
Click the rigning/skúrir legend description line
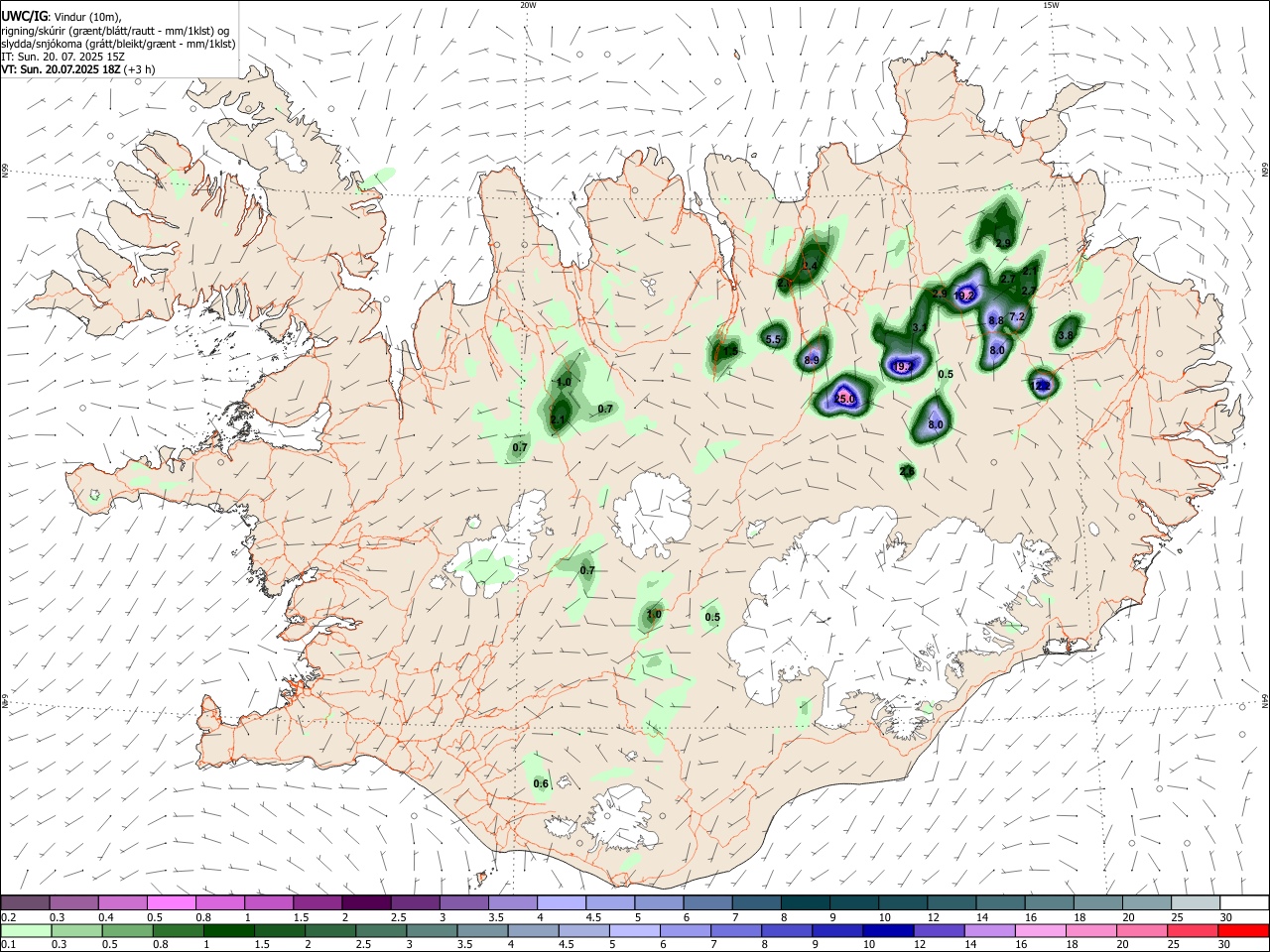click(x=115, y=30)
